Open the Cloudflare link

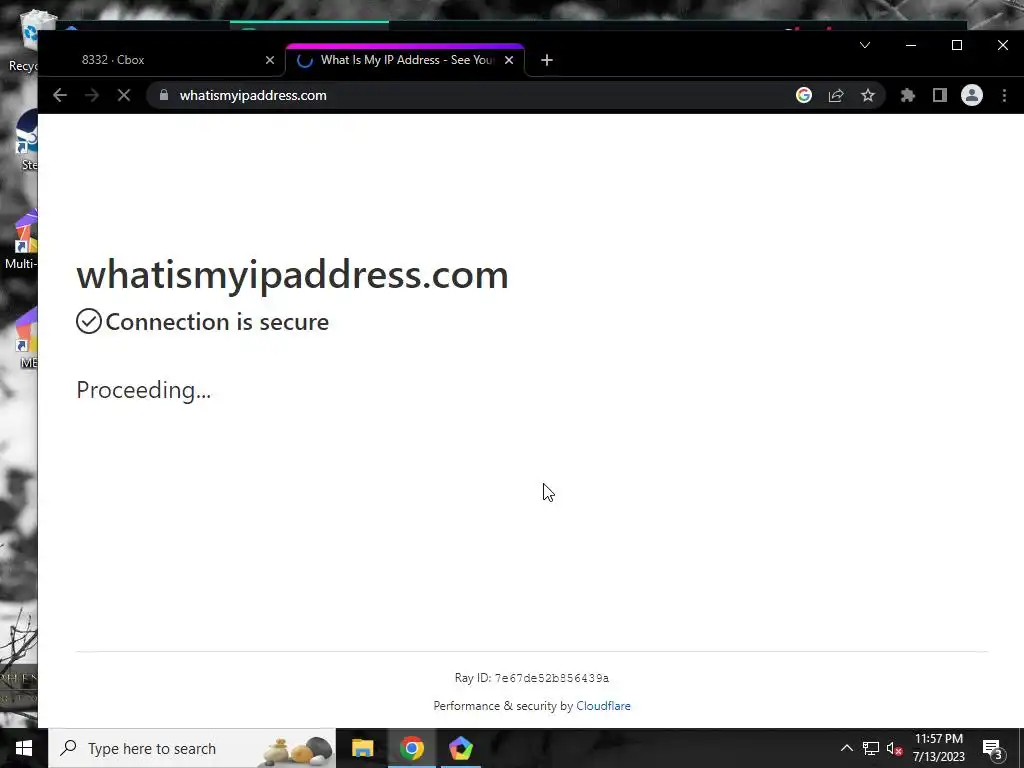click(x=603, y=706)
